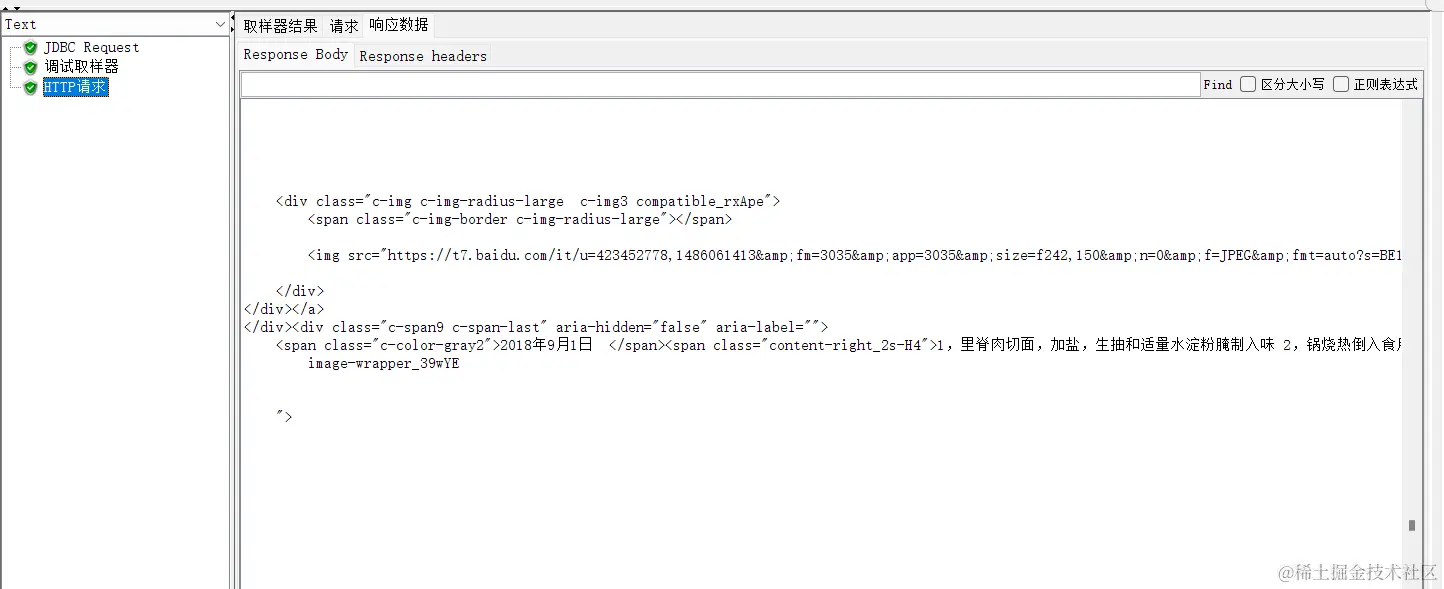Click the green success icon beside 调试取样器
Screen dimensions: 1444x589
point(31,67)
